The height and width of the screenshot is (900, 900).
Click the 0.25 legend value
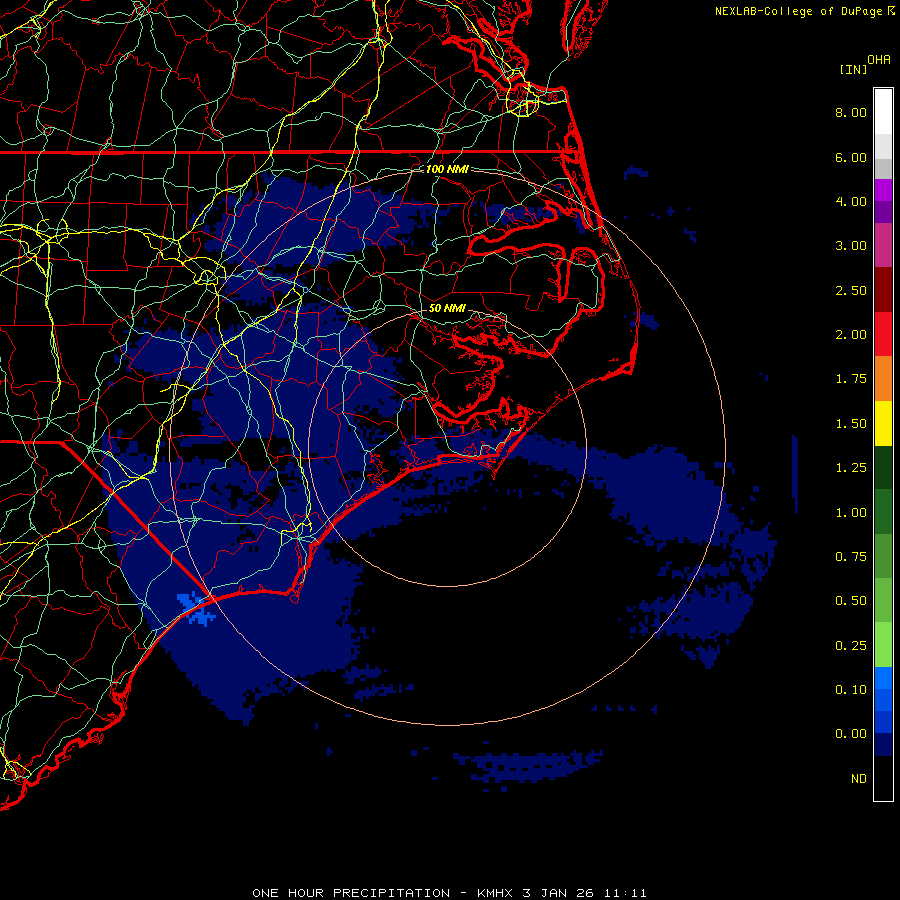[x=851, y=646]
